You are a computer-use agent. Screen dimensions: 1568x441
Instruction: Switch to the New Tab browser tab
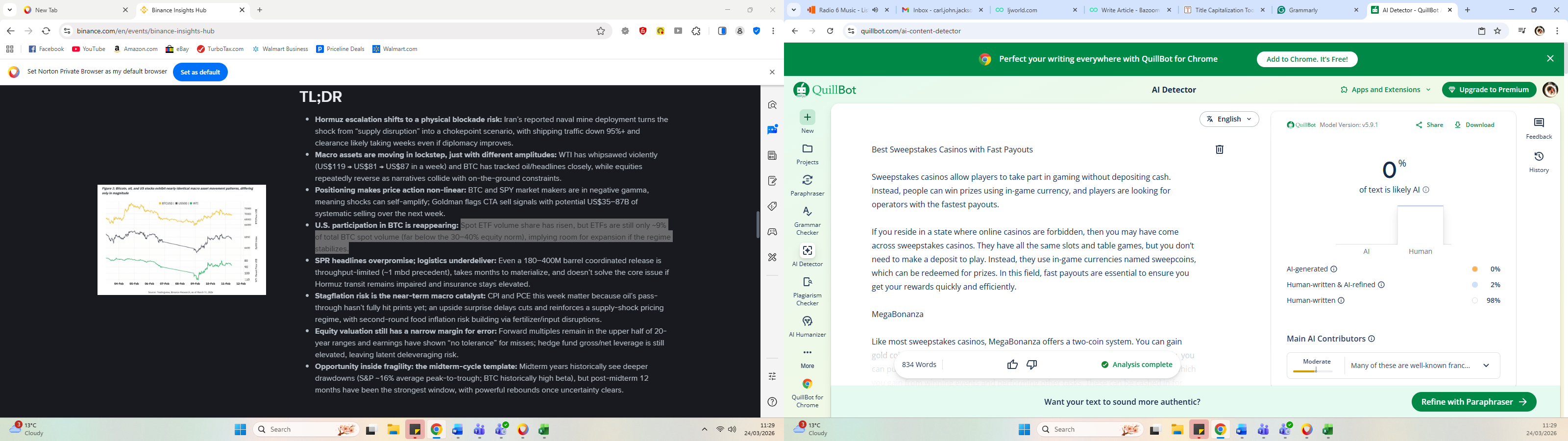point(73,10)
